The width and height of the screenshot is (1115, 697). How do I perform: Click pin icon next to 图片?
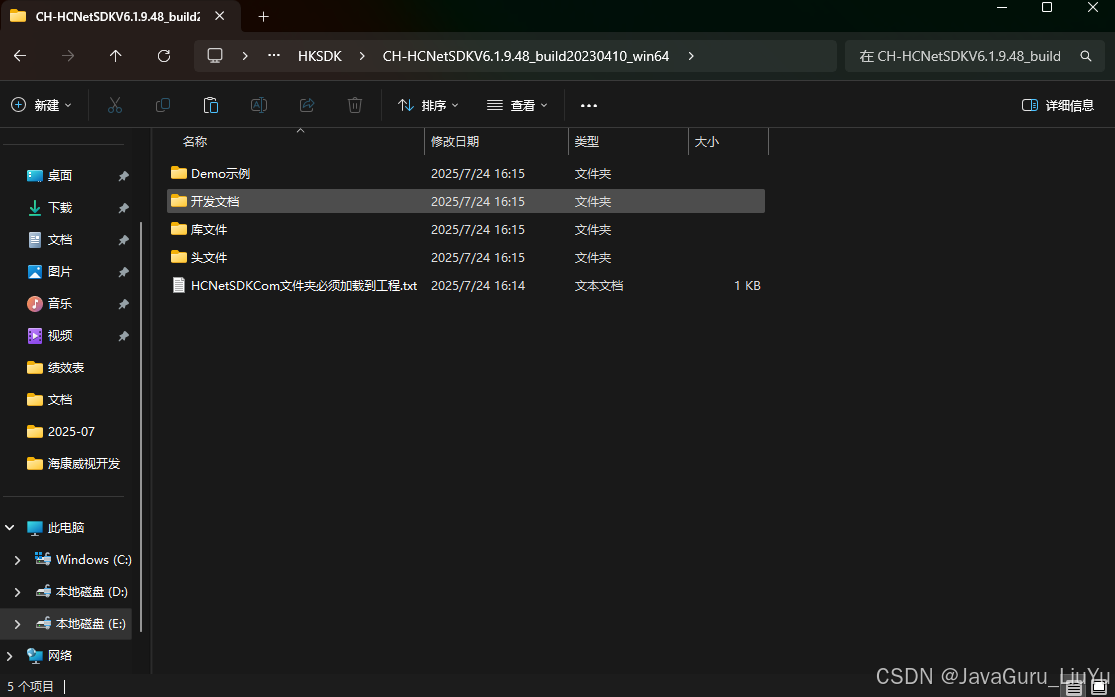click(123, 272)
